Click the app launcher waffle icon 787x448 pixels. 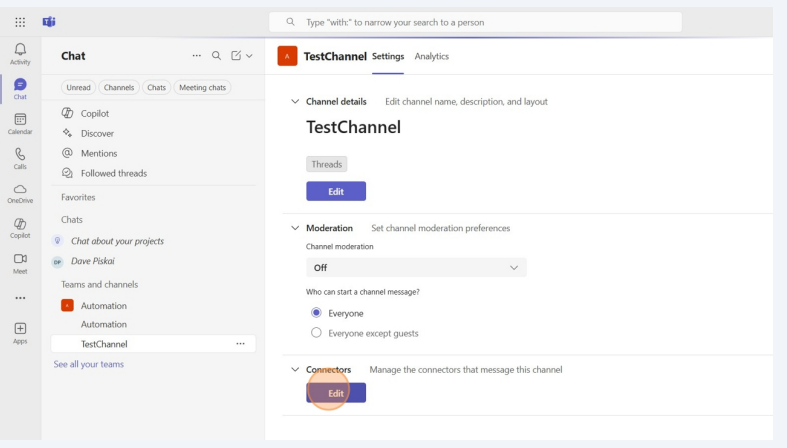click(20, 22)
